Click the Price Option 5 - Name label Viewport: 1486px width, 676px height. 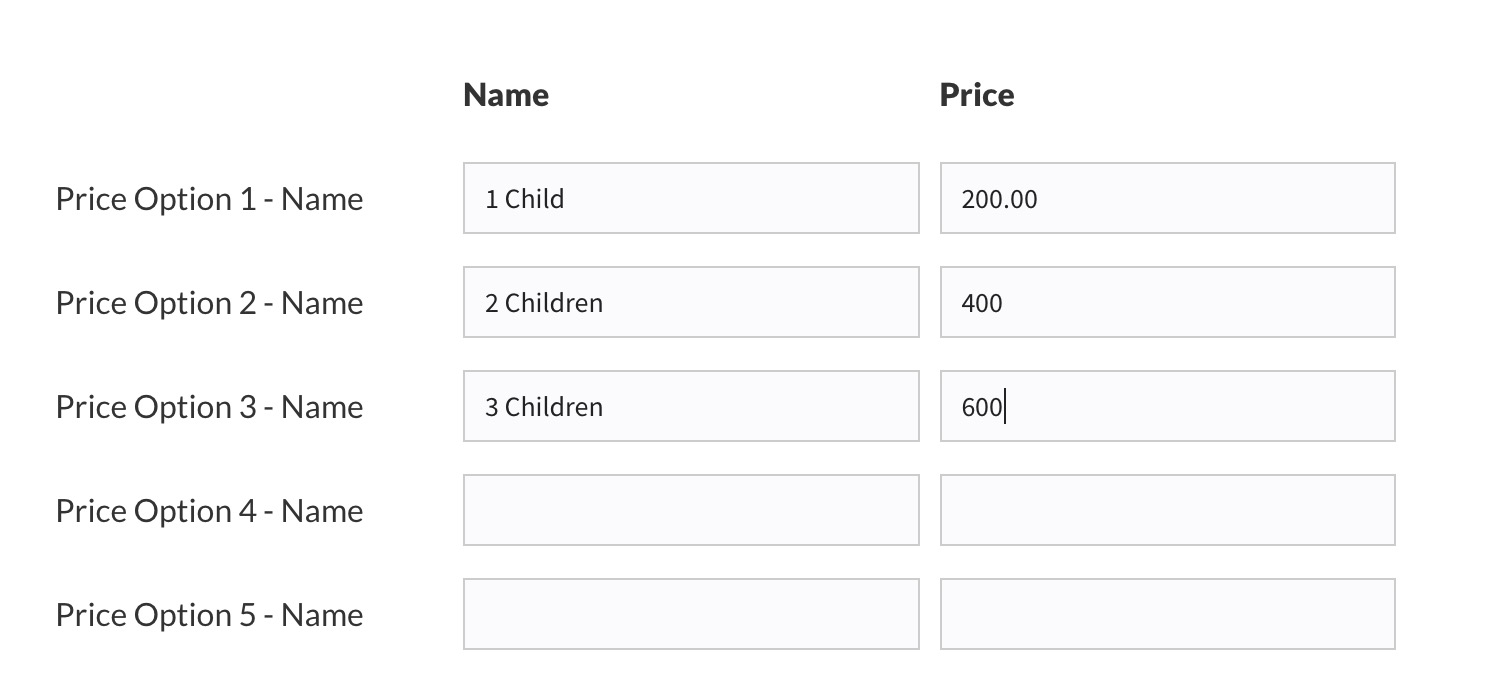(209, 615)
